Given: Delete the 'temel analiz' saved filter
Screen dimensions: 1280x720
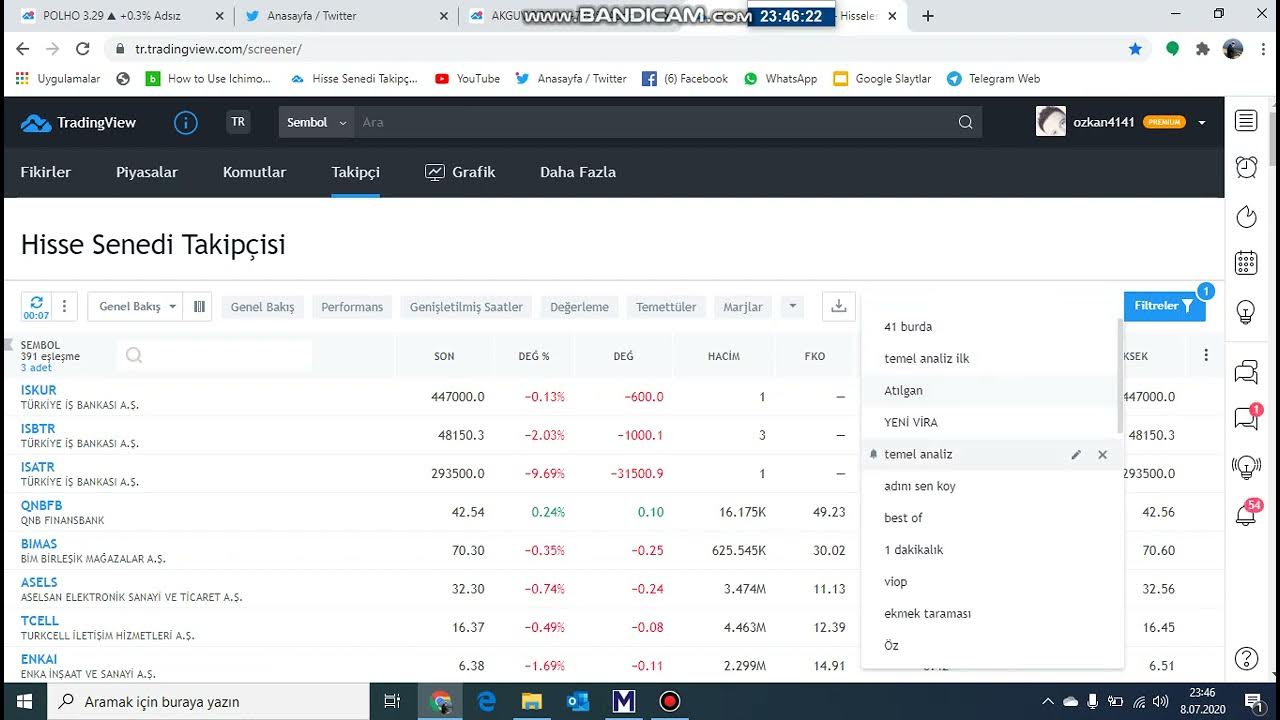Looking at the screenshot, I should (x=1102, y=454).
